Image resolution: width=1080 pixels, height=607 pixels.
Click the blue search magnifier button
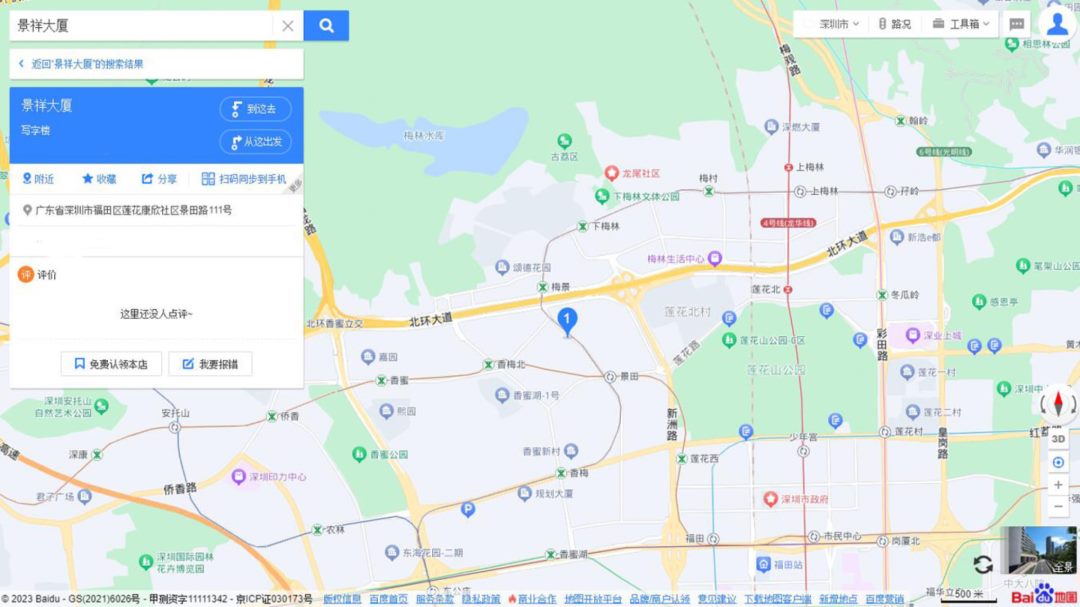326,25
